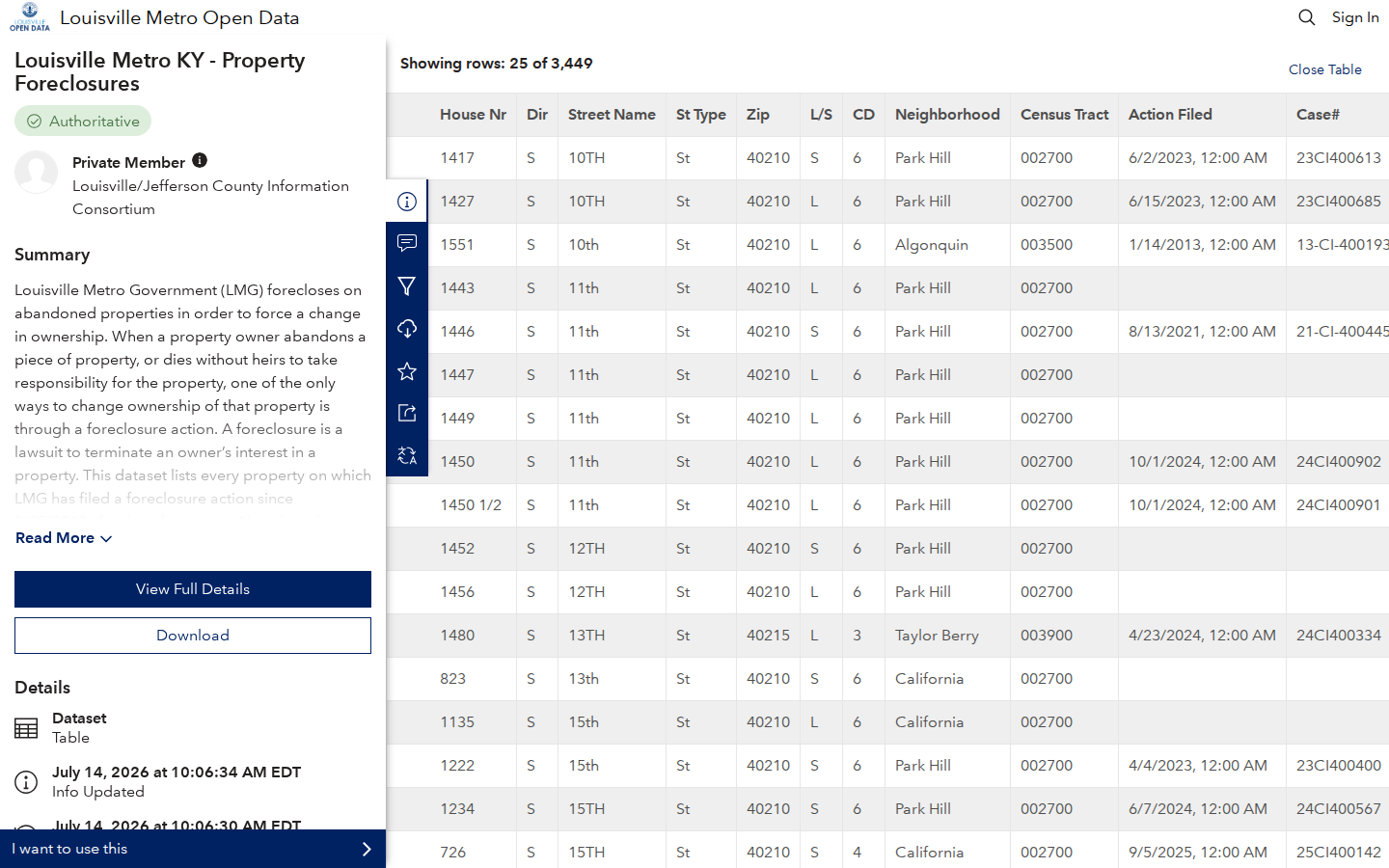
Task: Select case number 24CI400901 cell
Action: pyautogui.click(x=1338, y=505)
